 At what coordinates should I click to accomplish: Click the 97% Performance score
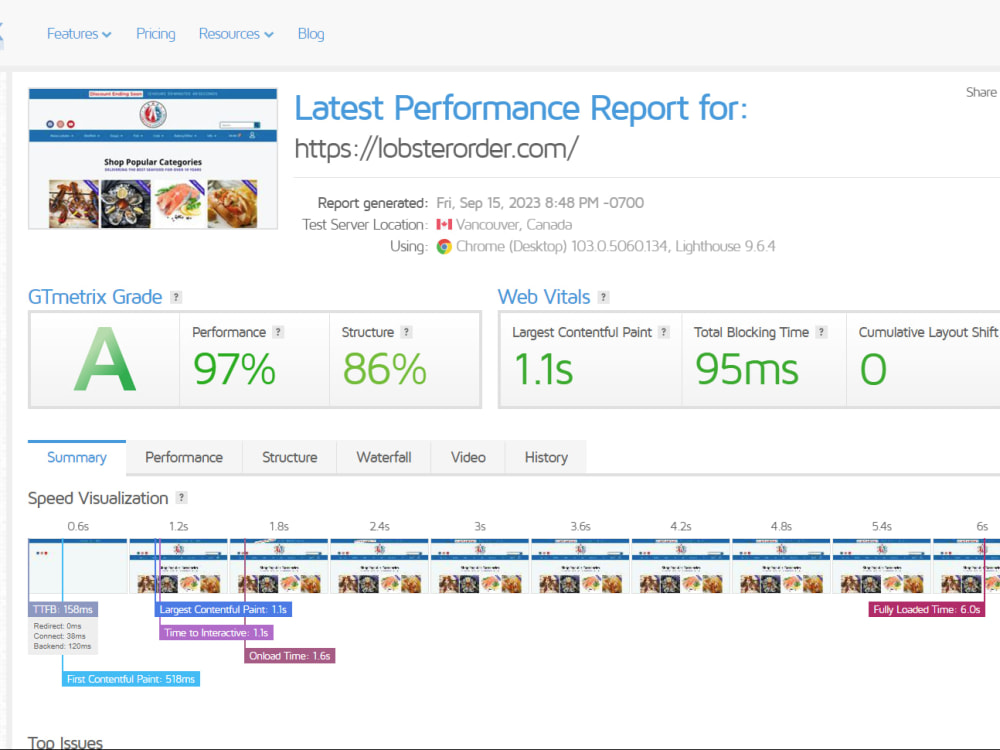pos(234,369)
